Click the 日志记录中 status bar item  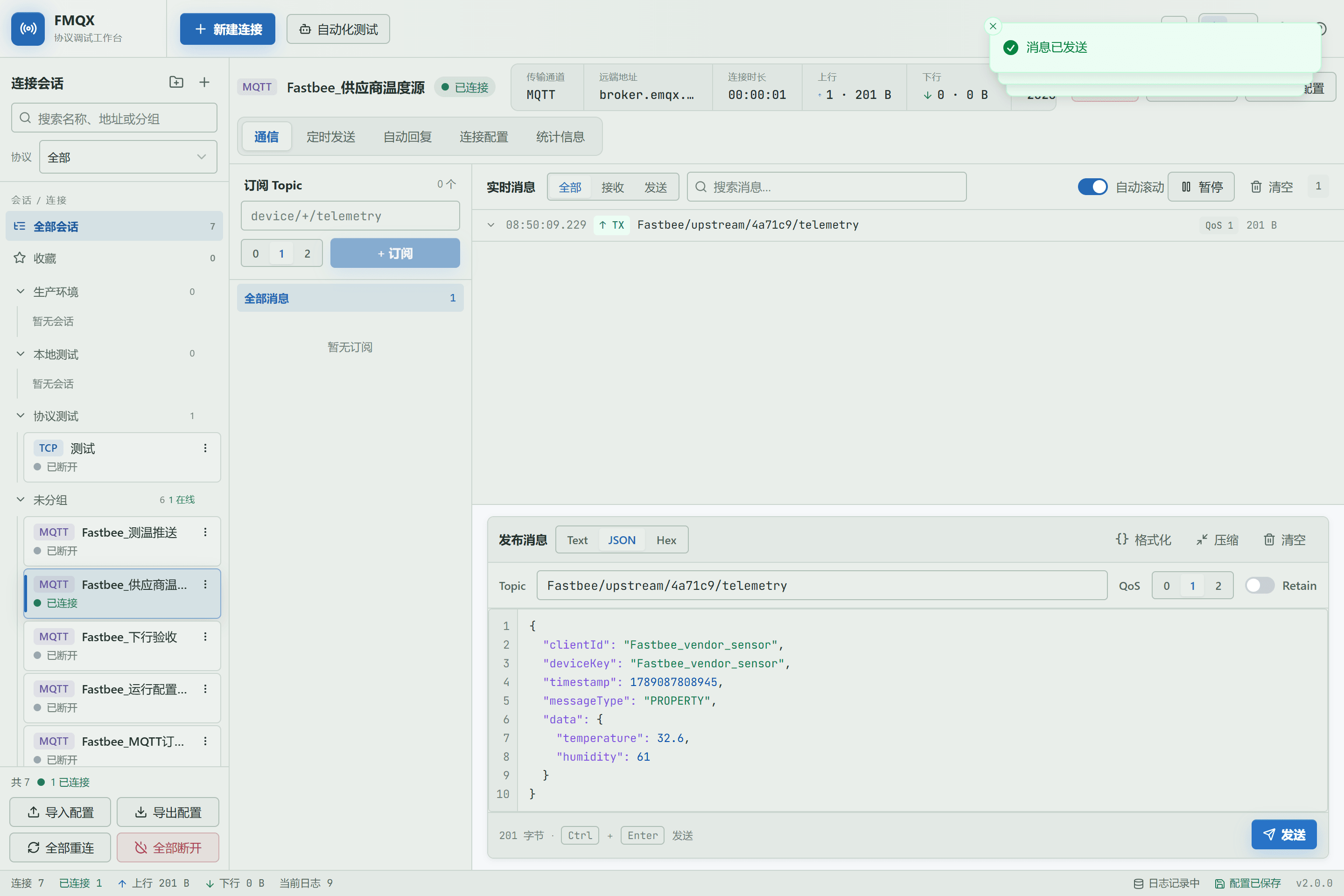(x=1167, y=883)
